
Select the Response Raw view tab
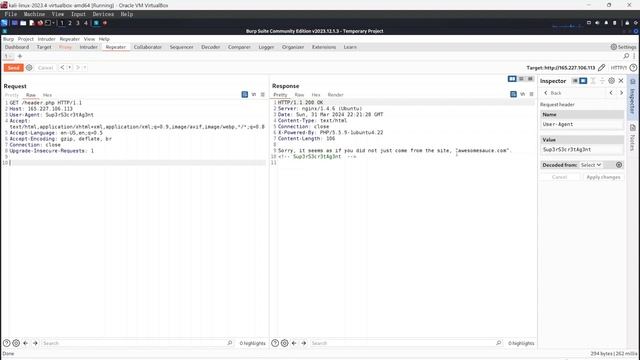pos(299,95)
